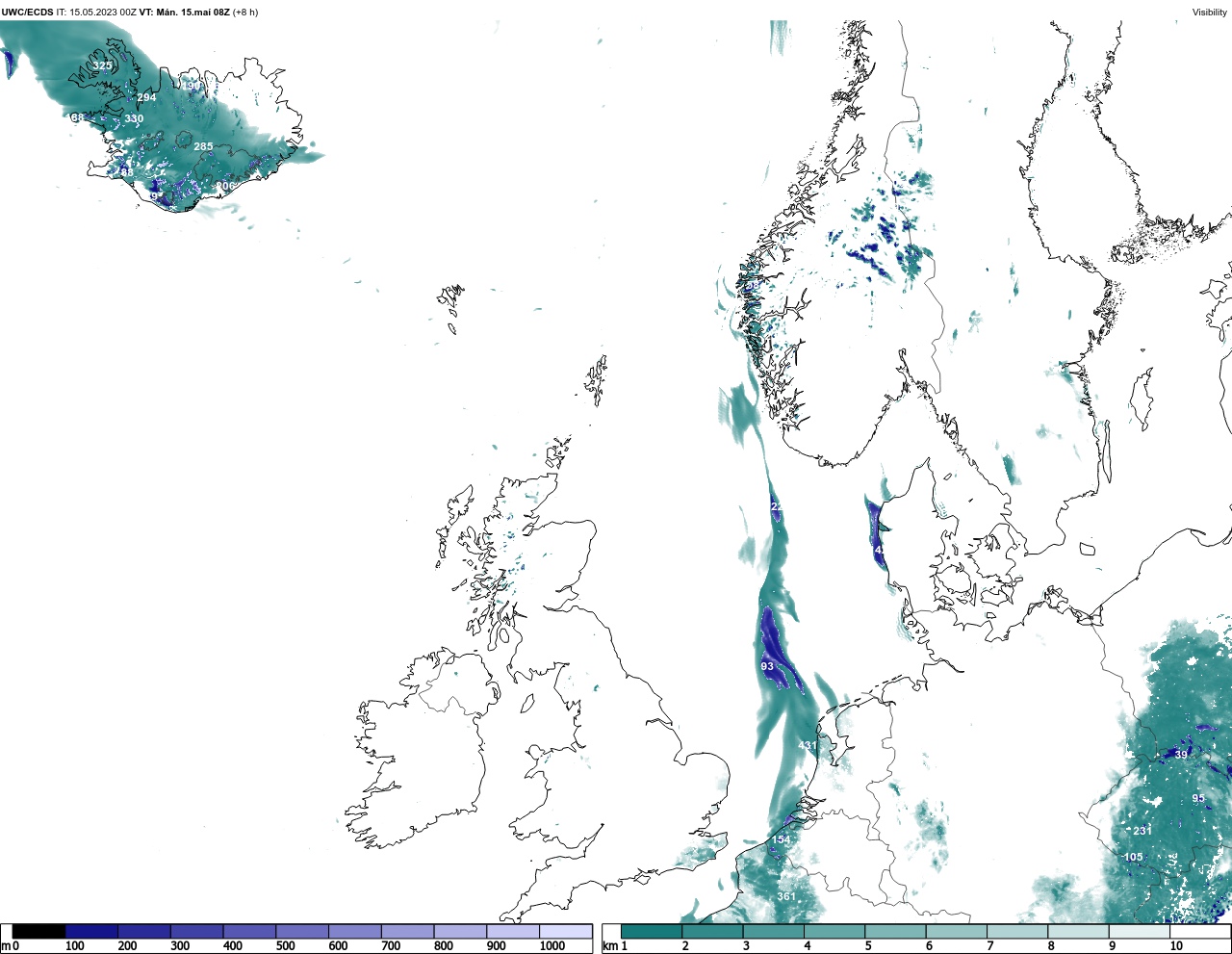1232x954 pixels.
Task: Click the '(+8 h)' forecast offset text
Action: pos(245,13)
